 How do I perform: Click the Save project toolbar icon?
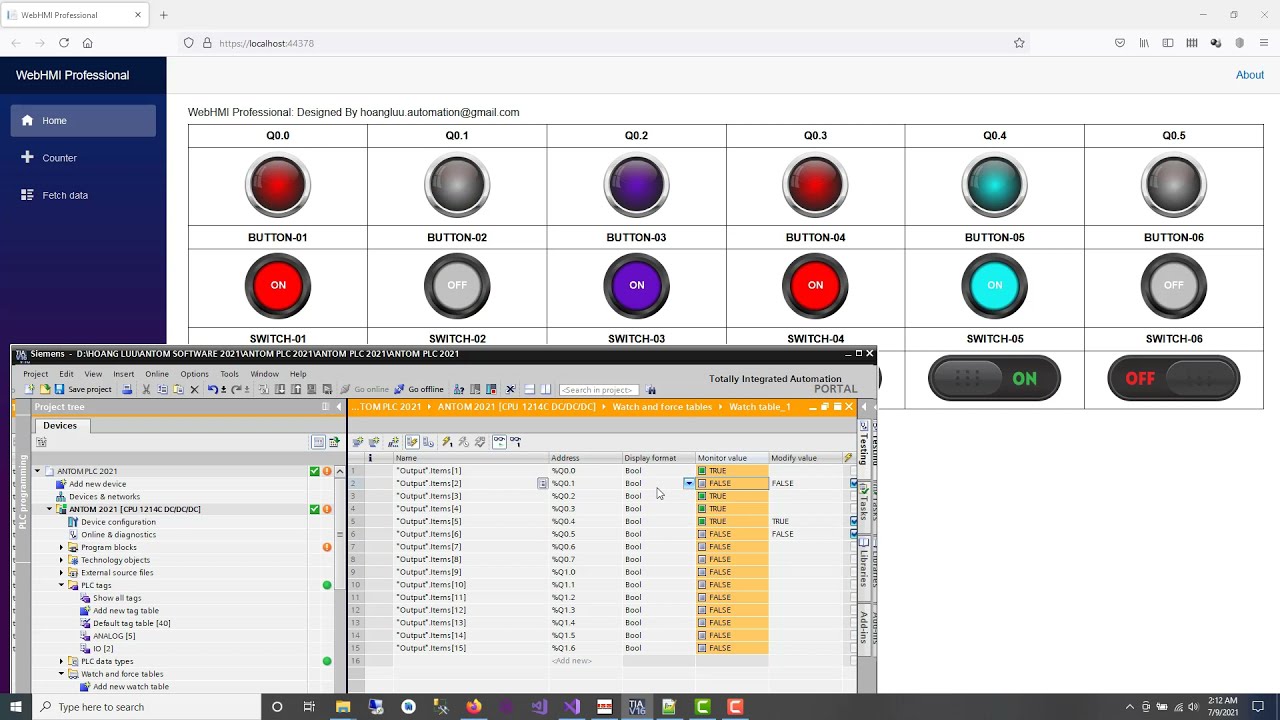point(60,389)
